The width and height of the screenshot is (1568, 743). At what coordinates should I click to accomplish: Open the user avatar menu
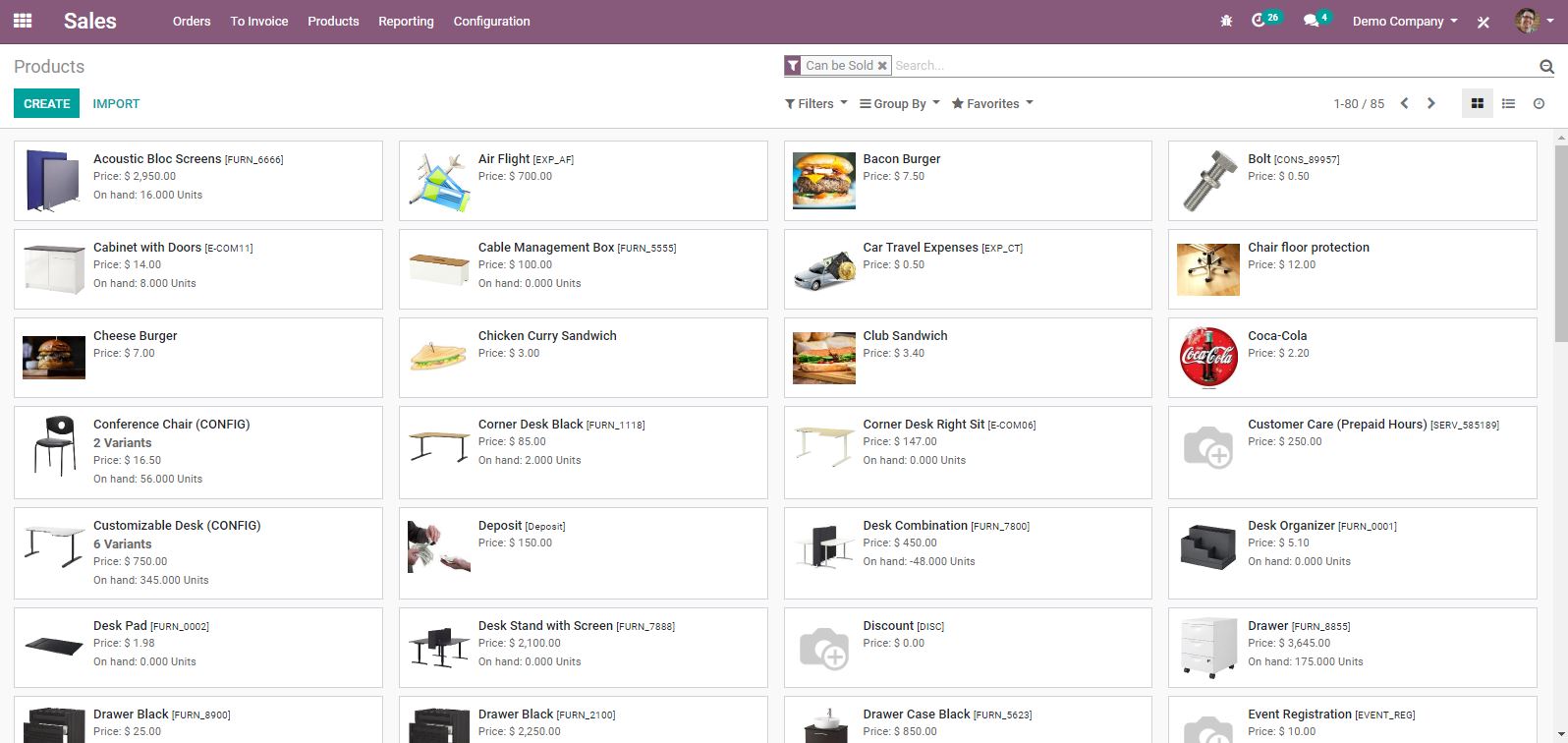click(1527, 21)
